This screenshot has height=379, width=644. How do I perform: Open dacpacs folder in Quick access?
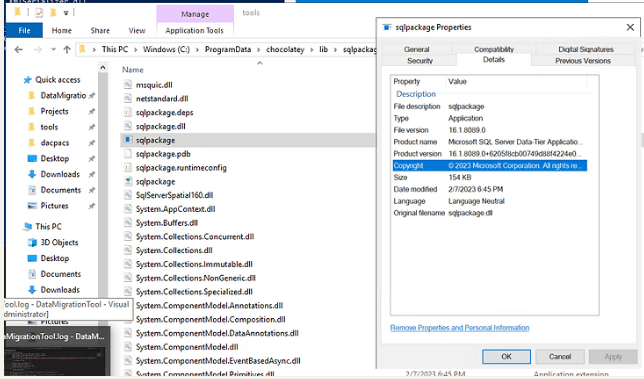(55, 143)
